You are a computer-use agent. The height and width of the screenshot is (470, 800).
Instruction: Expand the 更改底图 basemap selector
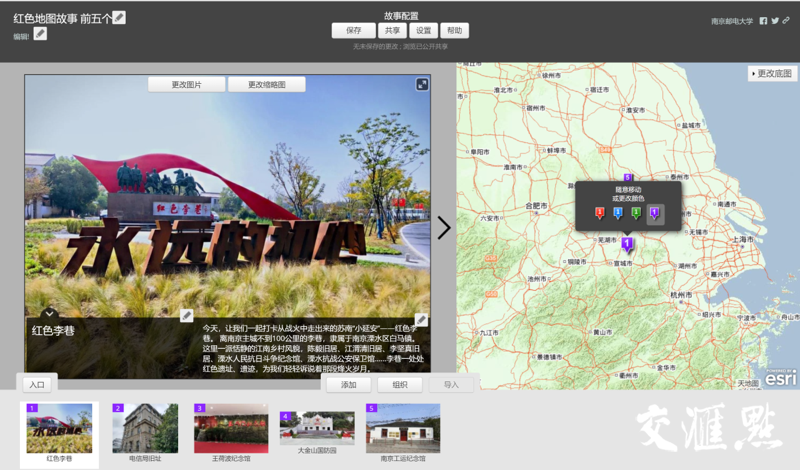(771, 74)
